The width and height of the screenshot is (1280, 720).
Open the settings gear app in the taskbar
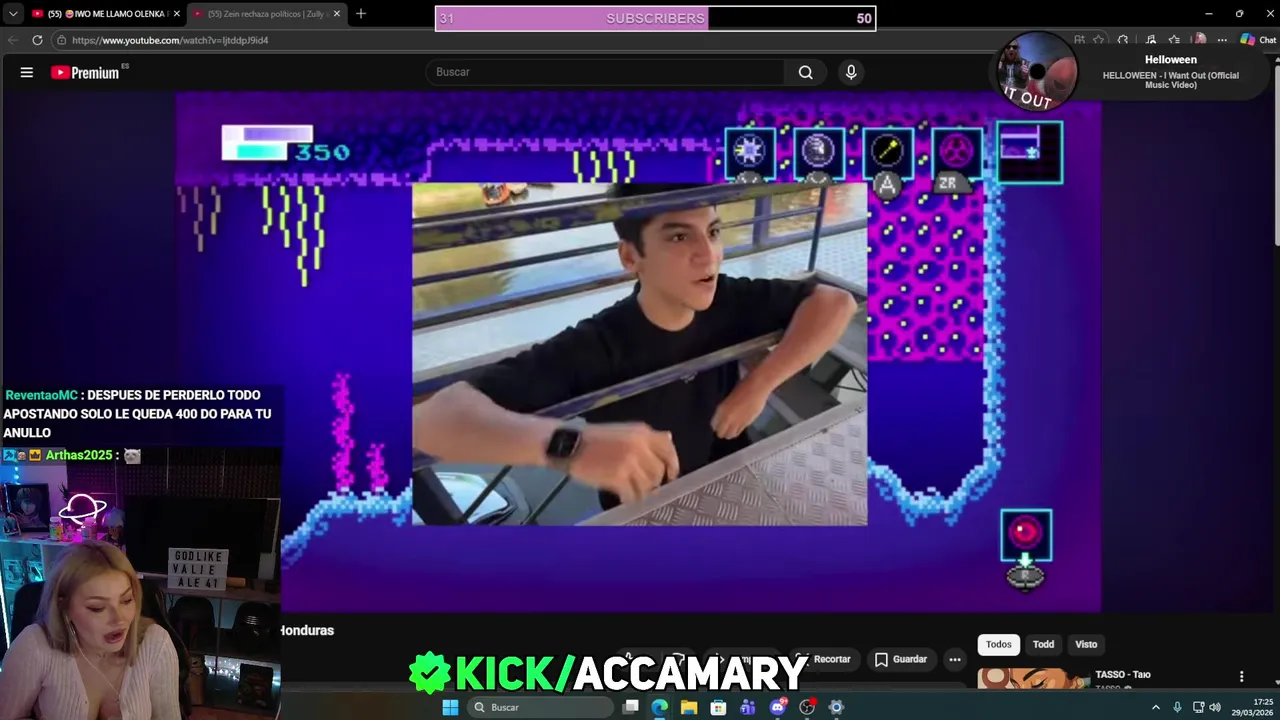pyautogui.click(x=836, y=708)
